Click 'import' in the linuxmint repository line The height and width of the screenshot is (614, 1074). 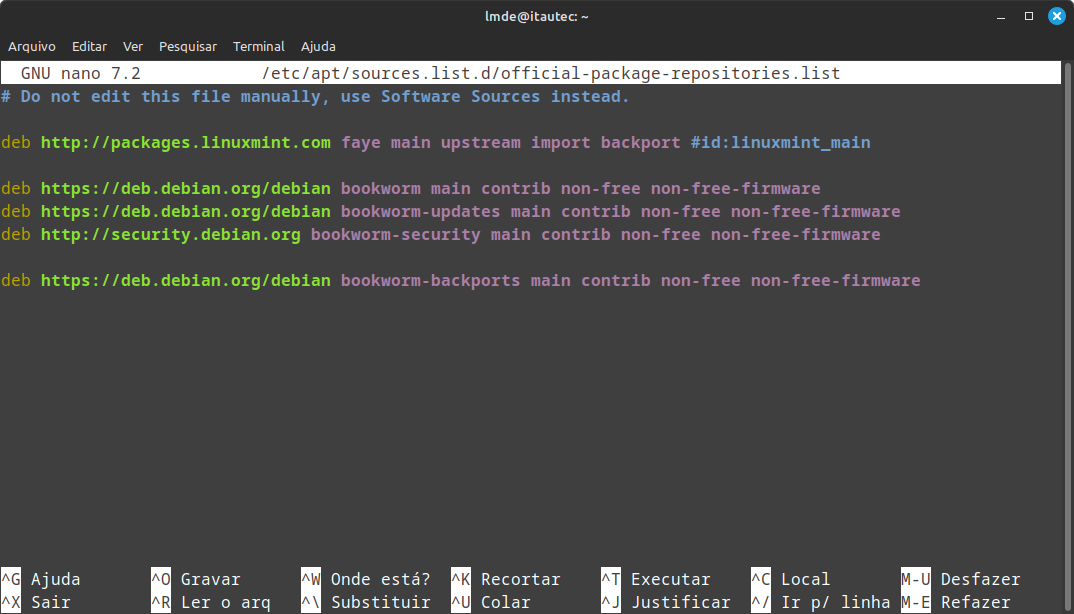pyautogui.click(x=561, y=143)
